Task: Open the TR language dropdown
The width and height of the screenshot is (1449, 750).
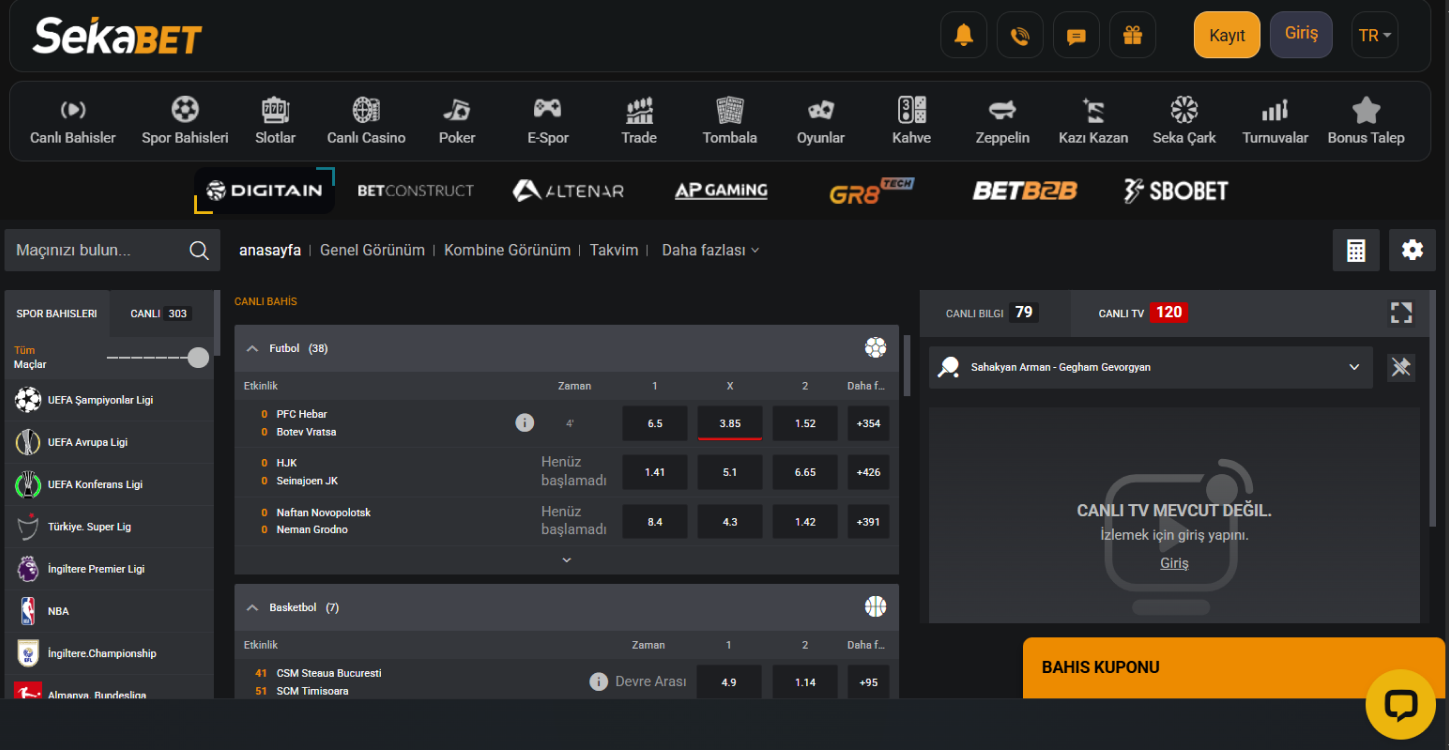Action: [1374, 35]
